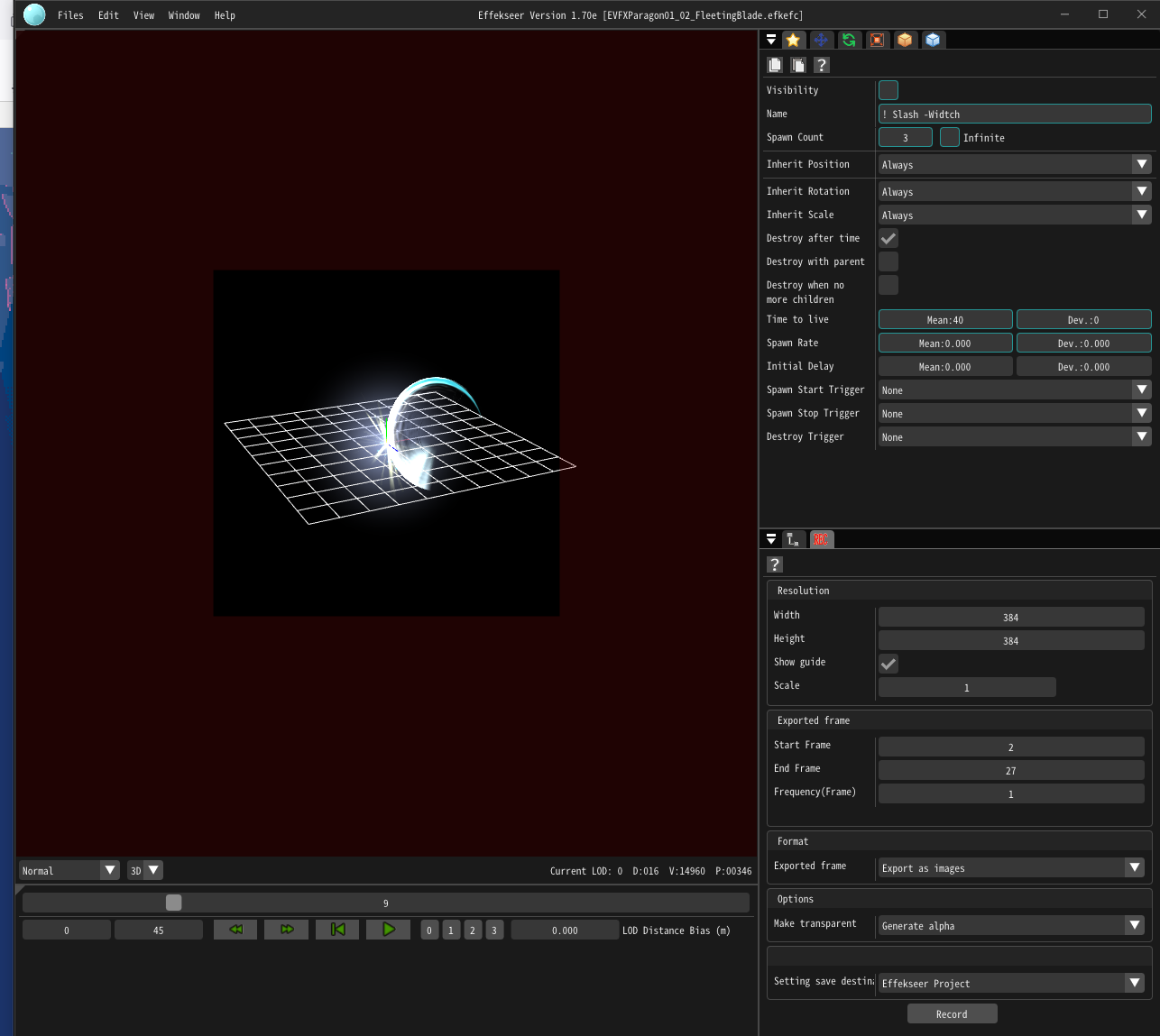
Task: Click the Effekseer logo in title bar
Action: pos(34,14)
